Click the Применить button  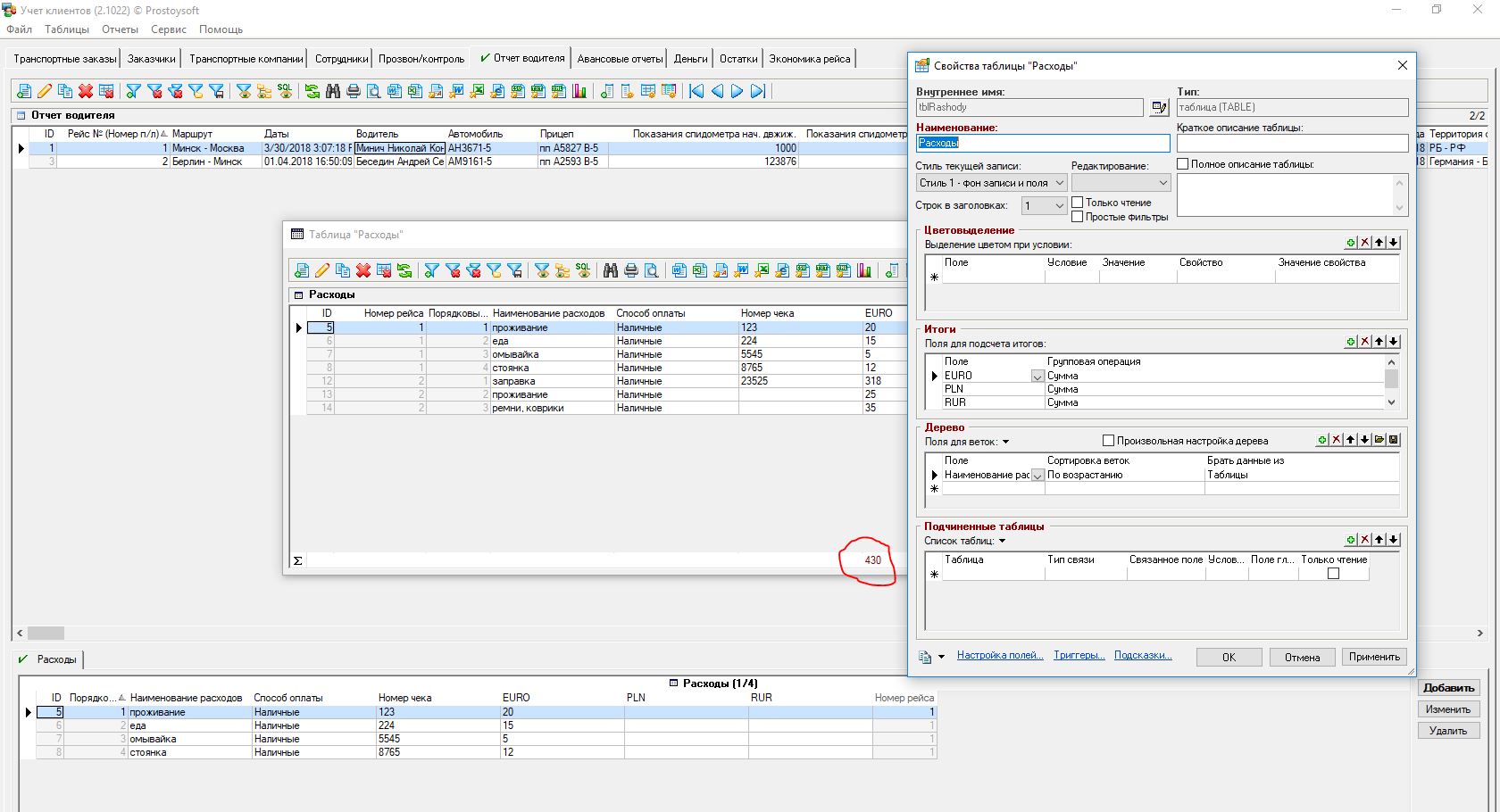click(x=1374, y=657)
